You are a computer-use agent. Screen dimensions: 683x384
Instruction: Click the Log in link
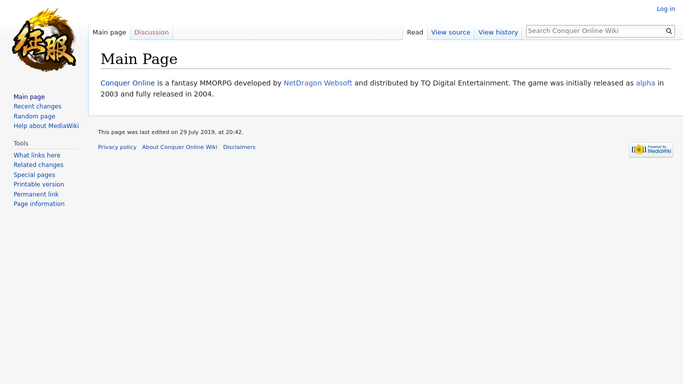(666, 9)
